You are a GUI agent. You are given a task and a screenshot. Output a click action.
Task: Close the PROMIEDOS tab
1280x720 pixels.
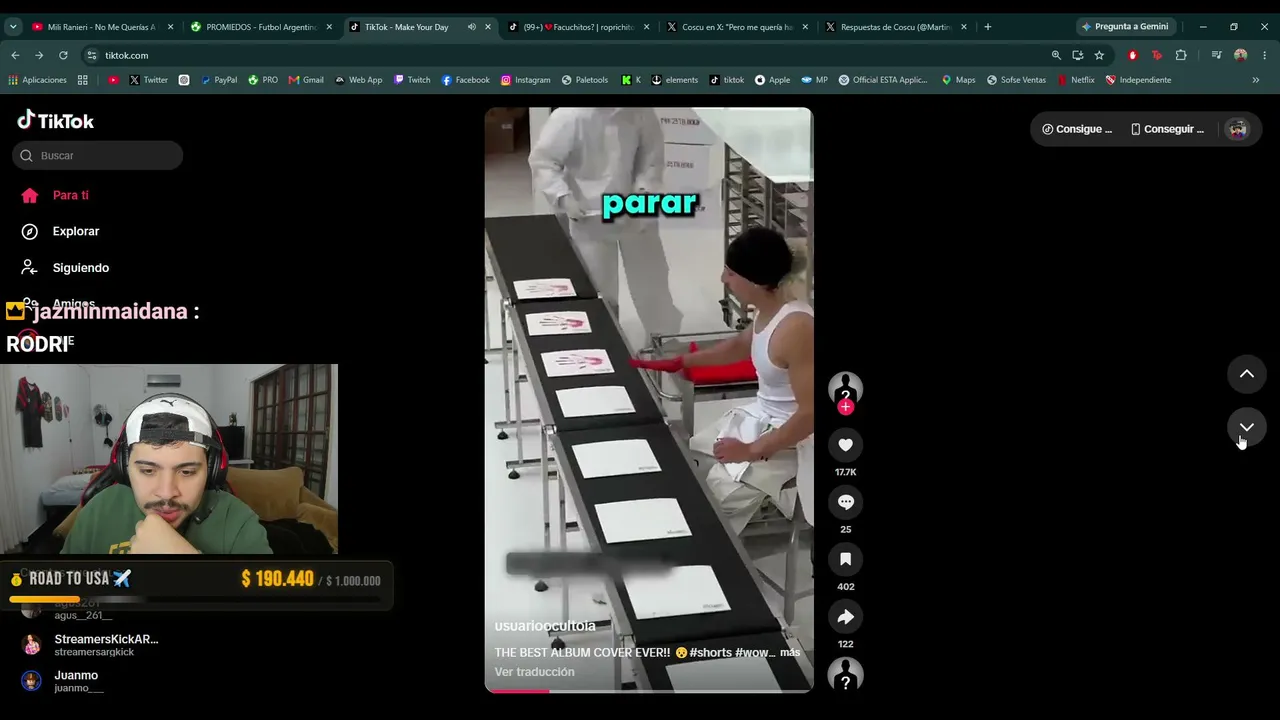[x=329, y=27]
